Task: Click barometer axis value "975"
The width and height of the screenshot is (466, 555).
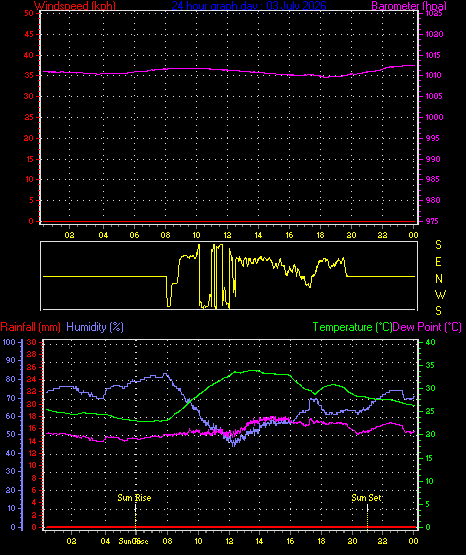Action: (x=433, y=221)
